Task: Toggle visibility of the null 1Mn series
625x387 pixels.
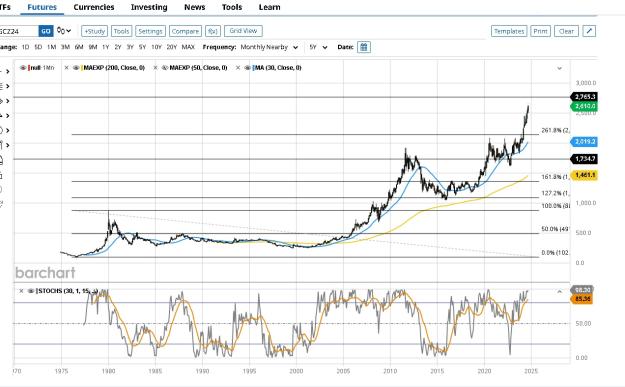Action: tap(23, 68)
